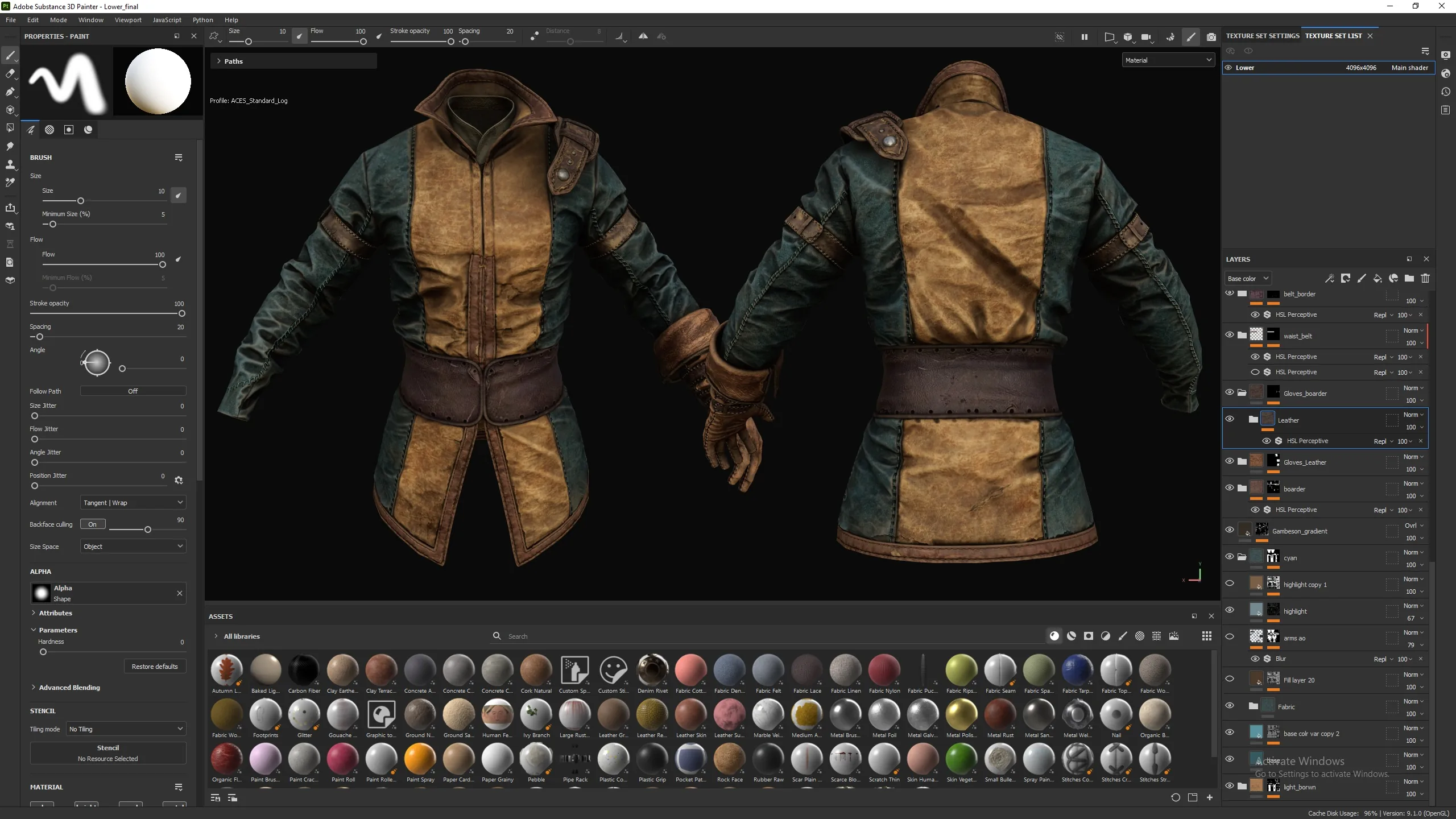
Task: Click the Restore defaults button
Action: [x=155, y=667]
